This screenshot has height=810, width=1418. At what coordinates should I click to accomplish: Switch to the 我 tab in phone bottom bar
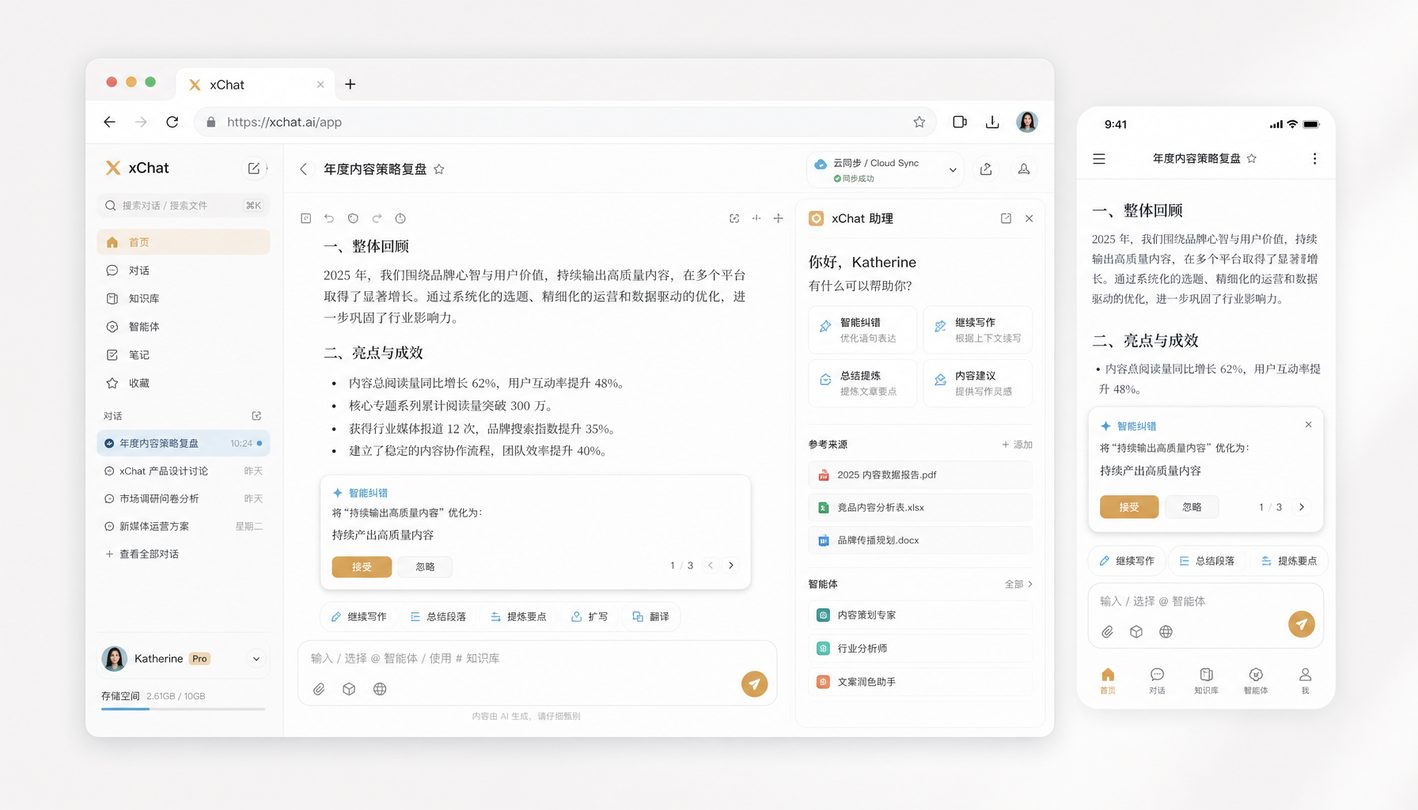(1305, 680)
